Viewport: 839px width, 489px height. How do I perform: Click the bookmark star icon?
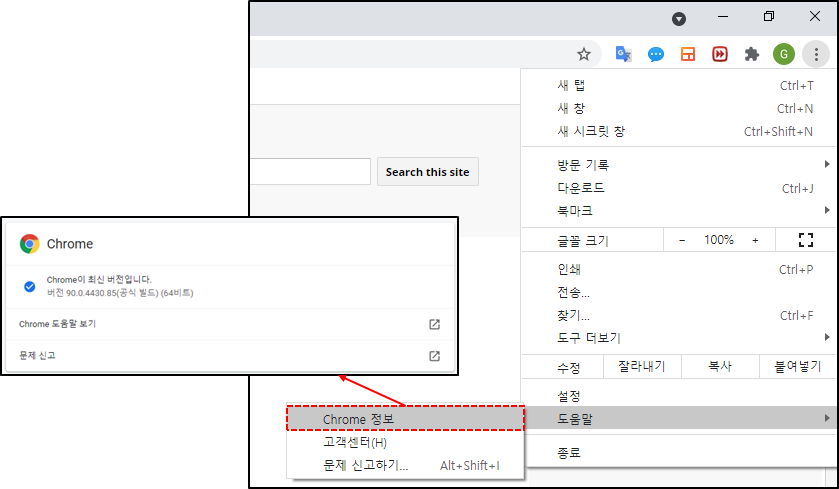click(x=584, y=54)
